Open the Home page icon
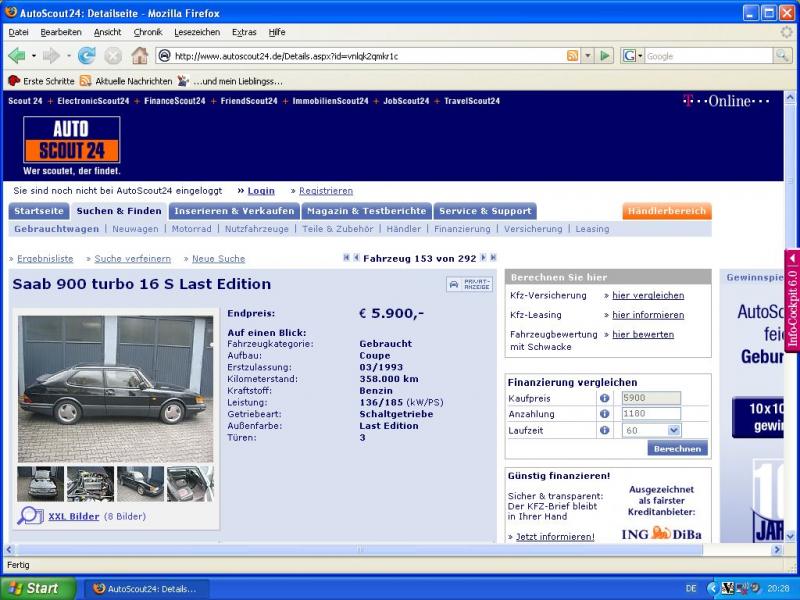 pos(139,56)
